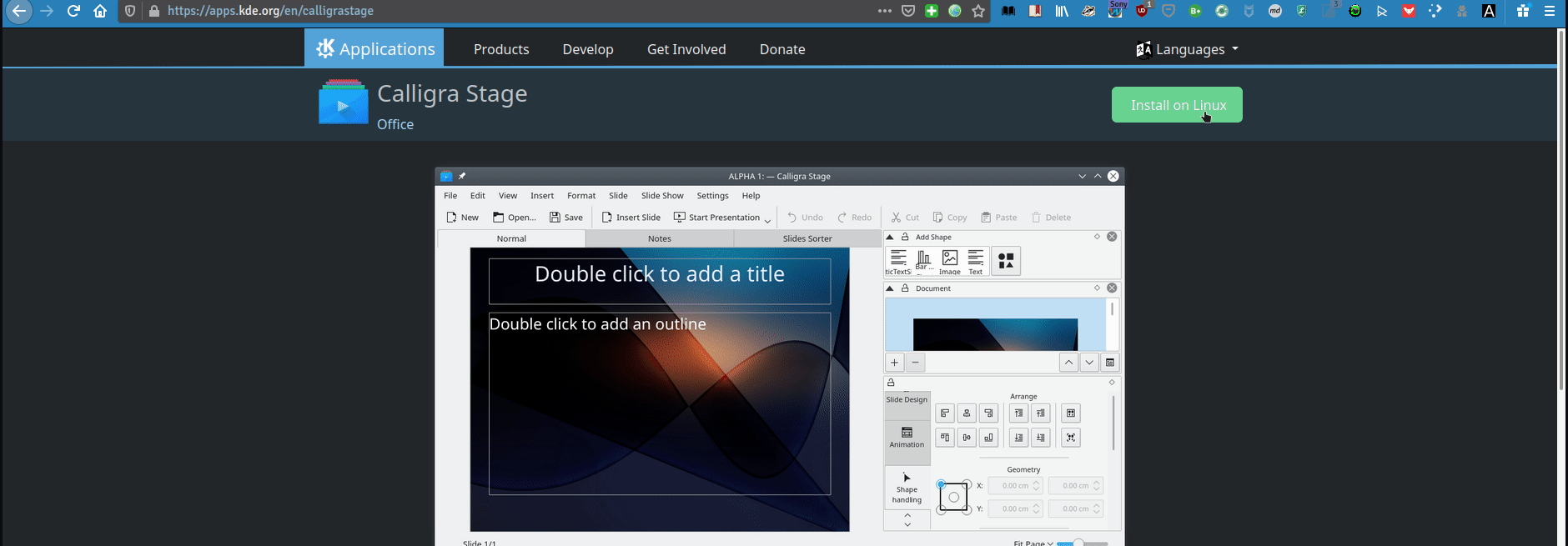Image resolution: width=1568 pixels, height=546 pixels.
Task: Click the Paste toolbar button
Action: pyautogui.click(x=998, y=218)
